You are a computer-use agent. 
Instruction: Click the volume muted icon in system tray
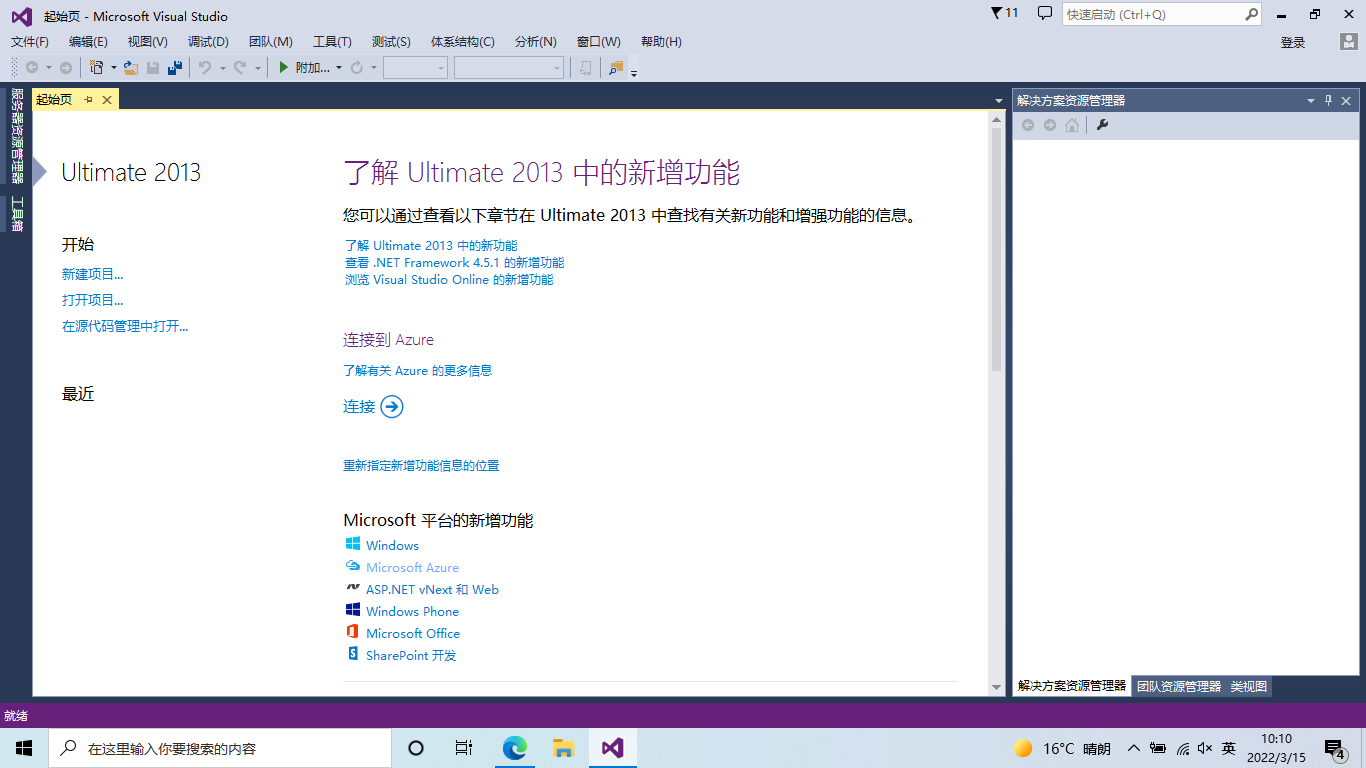[1205, 748]
